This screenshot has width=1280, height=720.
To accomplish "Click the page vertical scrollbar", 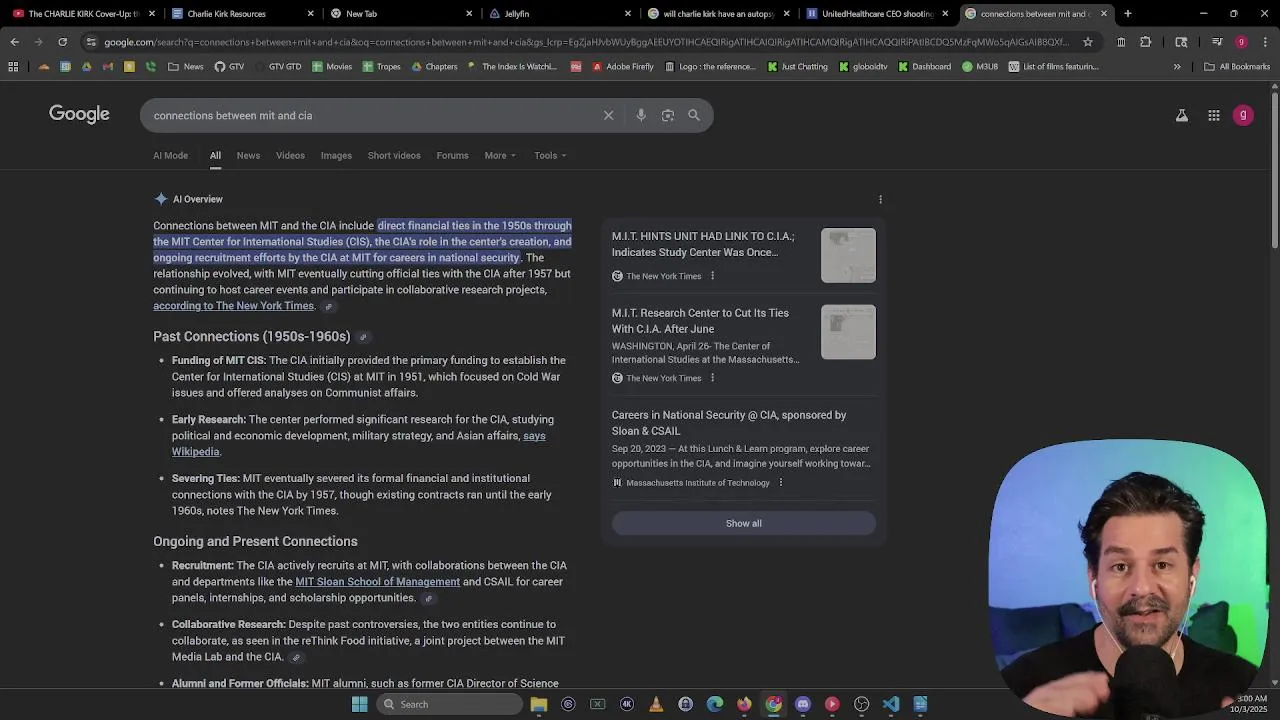I will click(1274, 170).
